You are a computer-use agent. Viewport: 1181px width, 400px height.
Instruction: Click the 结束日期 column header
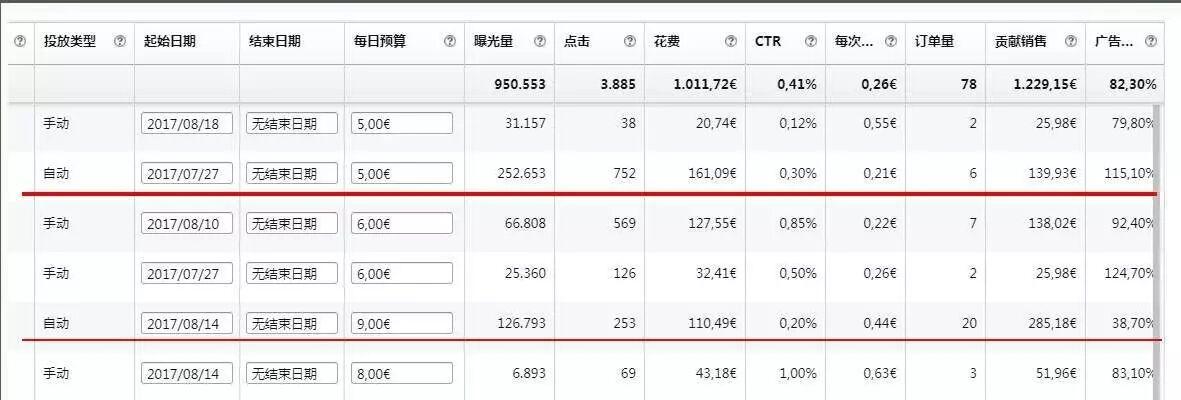click(275, 42)
